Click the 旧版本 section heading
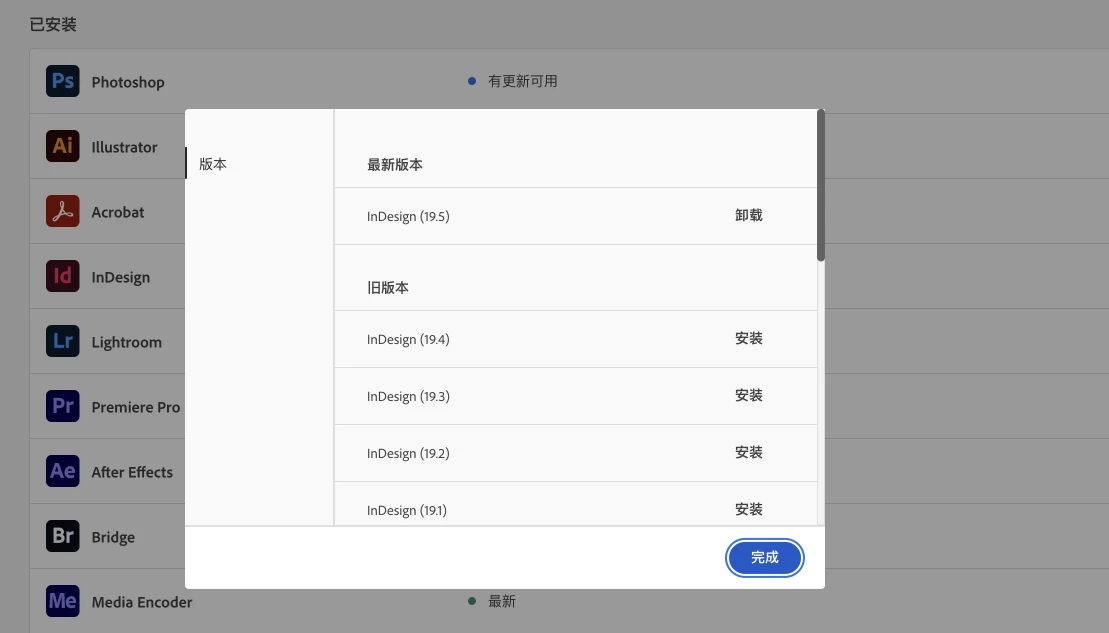1109x633 pixels. coord(388,288)
